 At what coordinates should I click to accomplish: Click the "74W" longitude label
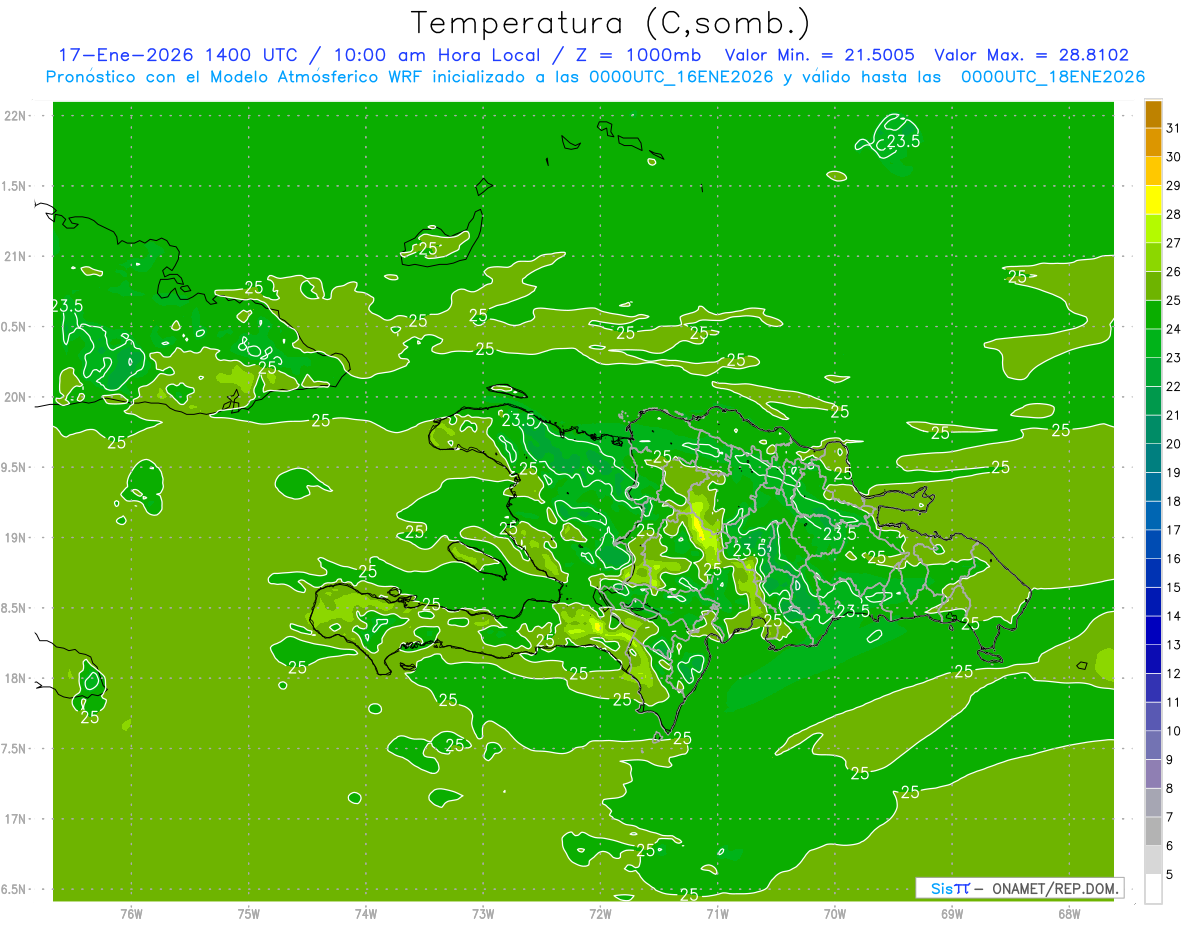click(x=366, y=913)
